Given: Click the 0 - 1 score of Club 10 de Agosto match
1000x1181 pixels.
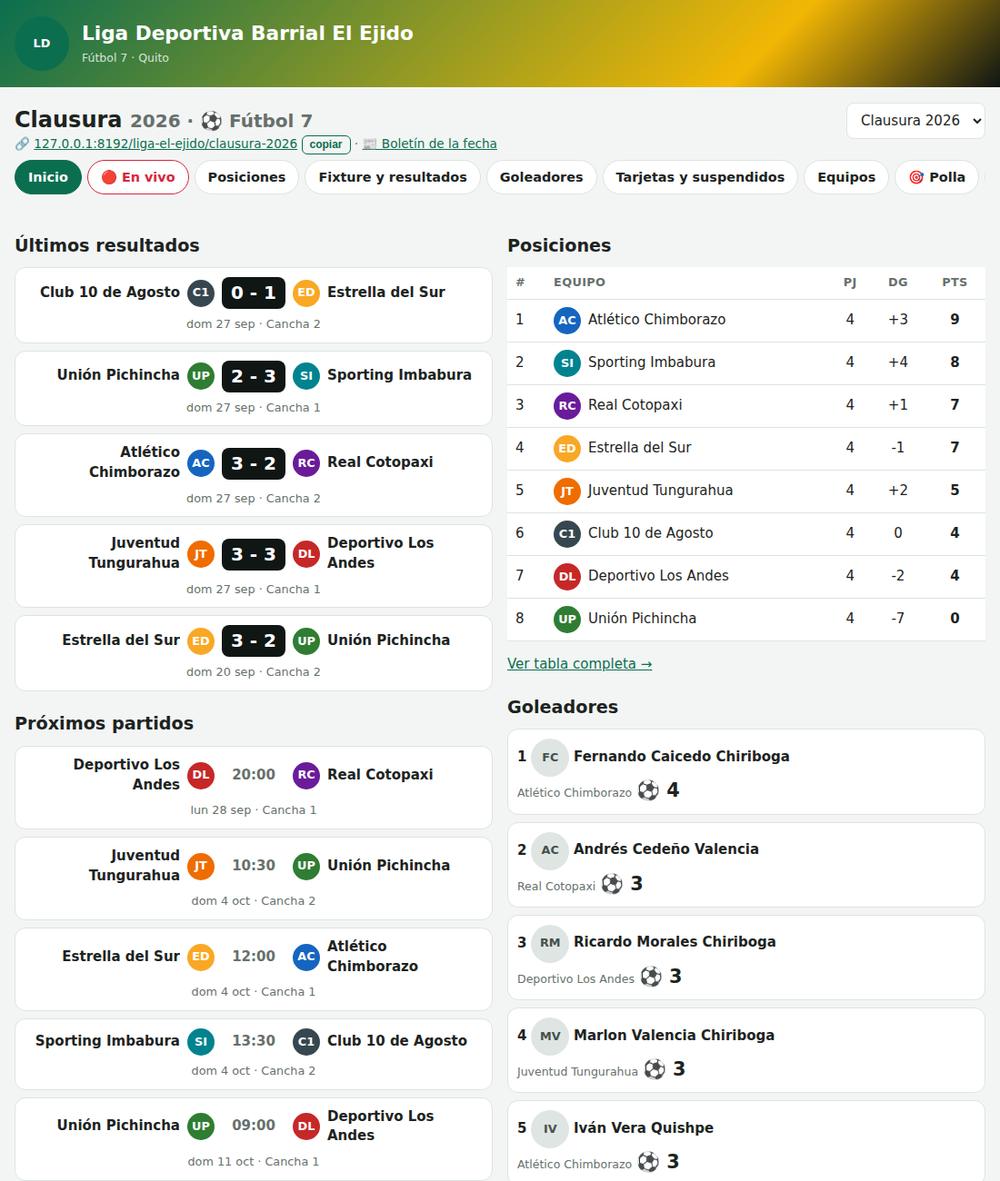Looking at the screenshot, I should coord(253,293).
